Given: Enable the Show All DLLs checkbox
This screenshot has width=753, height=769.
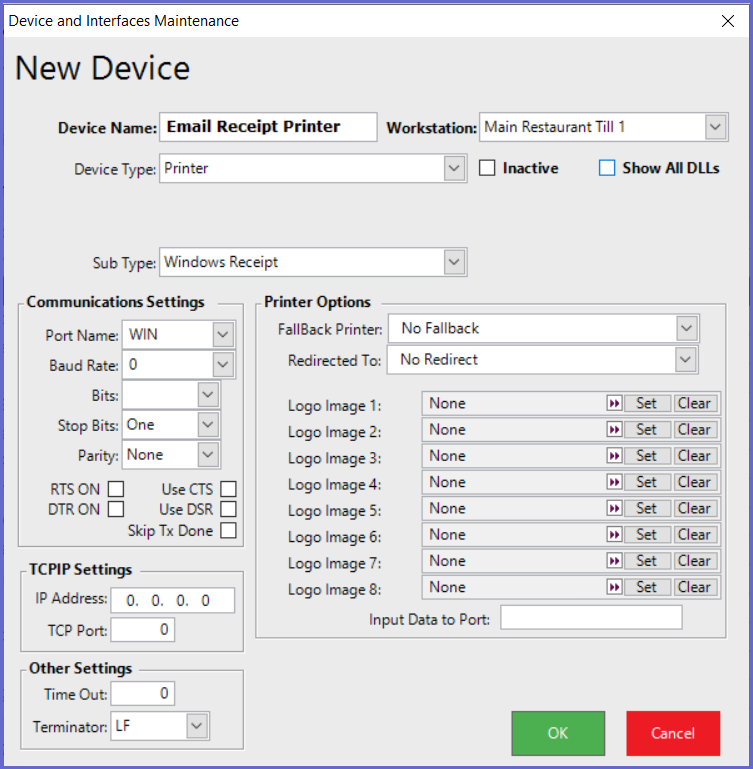Looking at the screenshot, I should click(607, 168).
